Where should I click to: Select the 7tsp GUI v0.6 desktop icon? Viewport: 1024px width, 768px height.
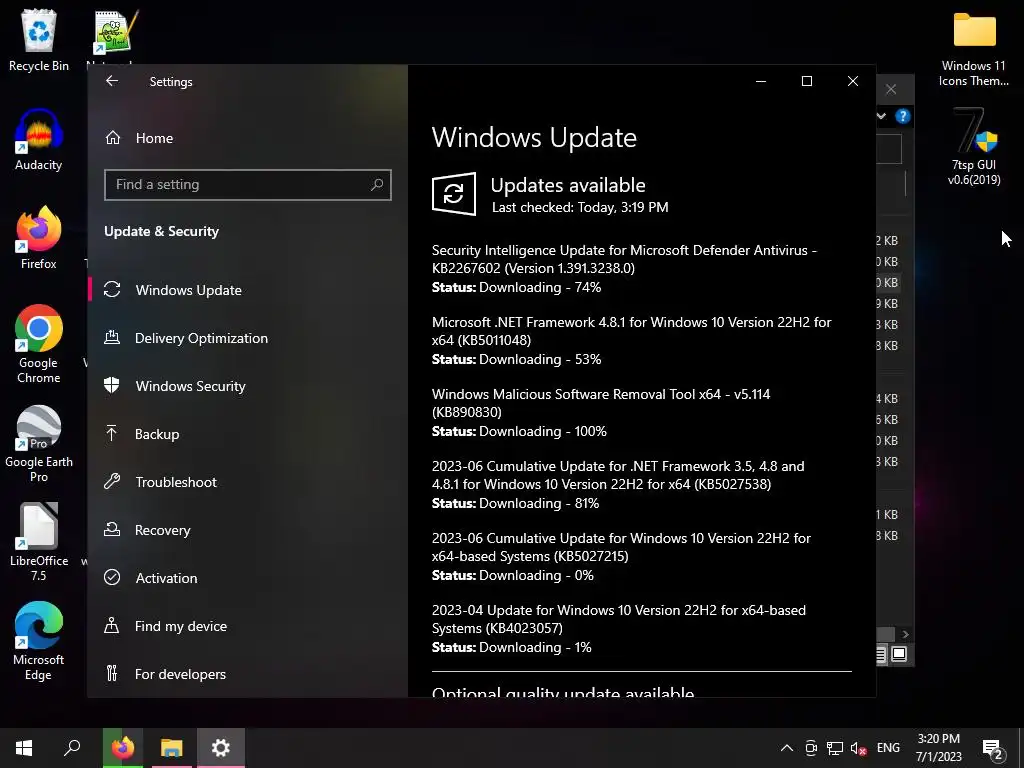974,148
